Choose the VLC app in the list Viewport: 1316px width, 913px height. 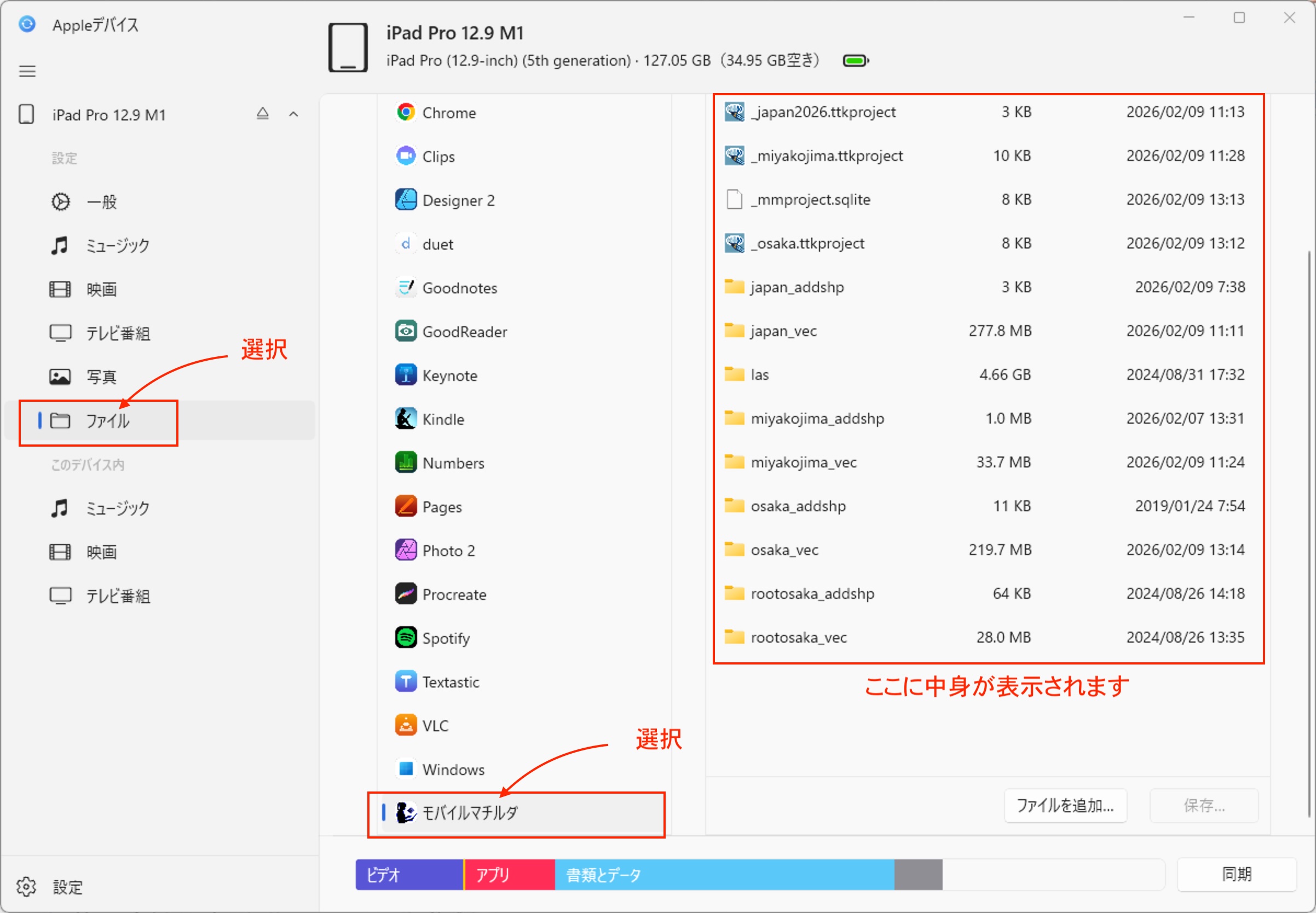click(435, 725)
